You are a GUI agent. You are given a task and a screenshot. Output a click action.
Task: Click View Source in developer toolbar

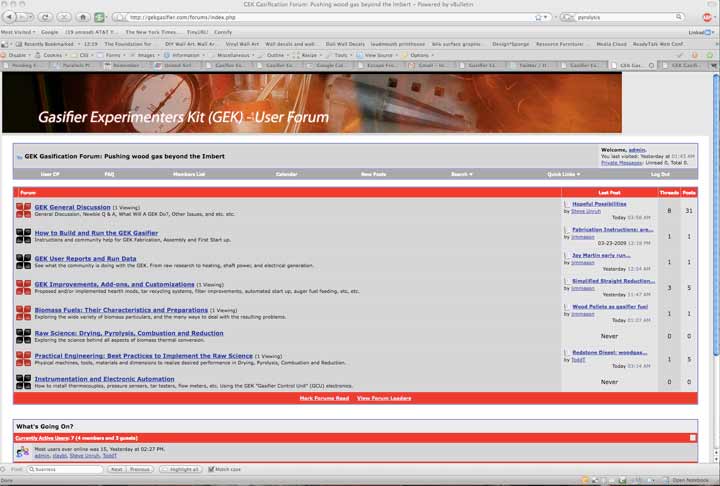coord(377,55)
